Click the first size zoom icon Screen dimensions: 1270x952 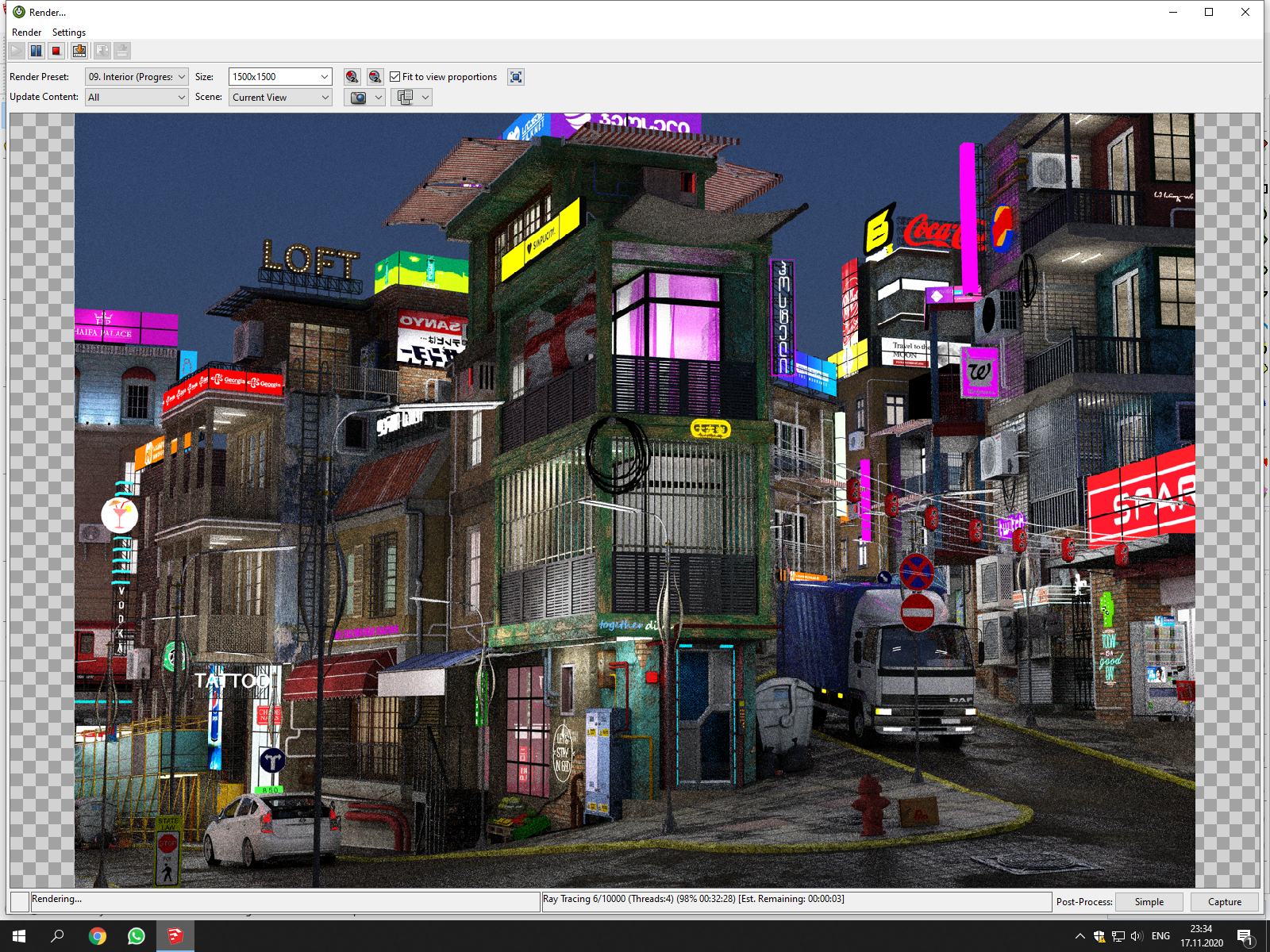(x=352, y=77)
